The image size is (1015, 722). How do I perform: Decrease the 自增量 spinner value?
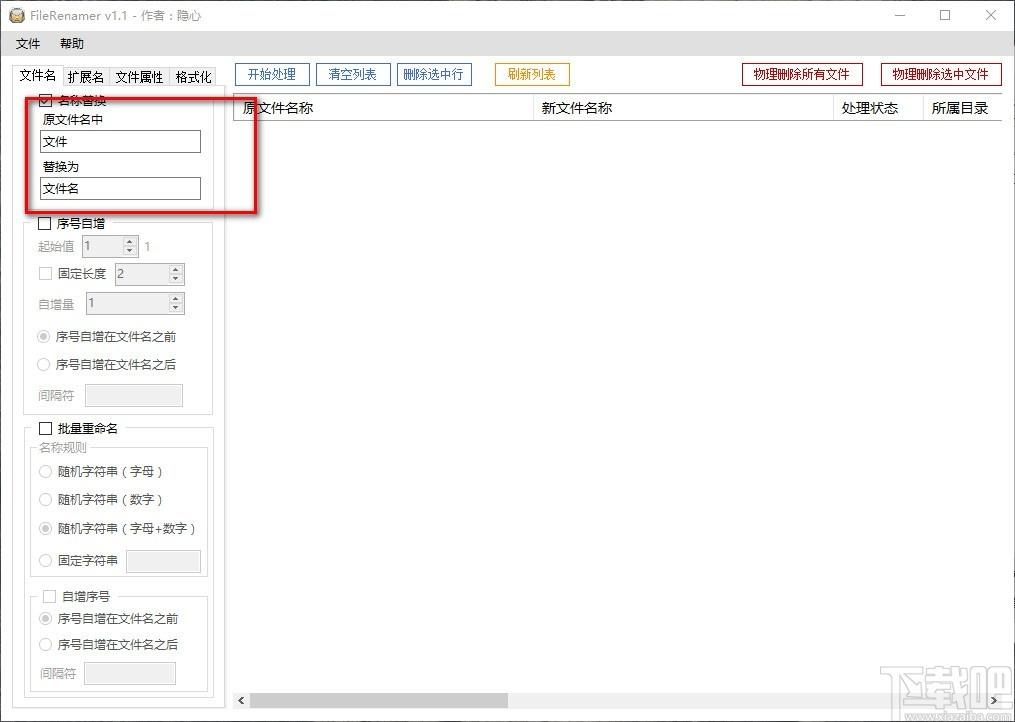[176, 308]
